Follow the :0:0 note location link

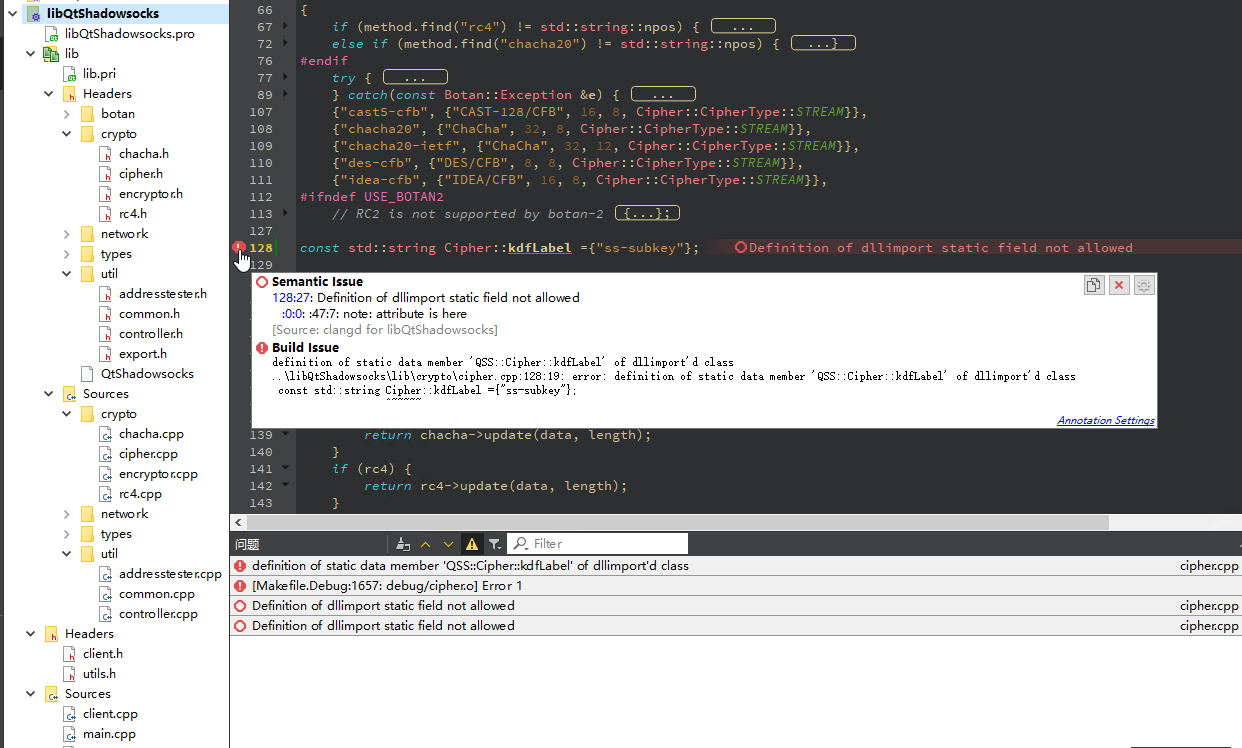click(x=292, y=314)
